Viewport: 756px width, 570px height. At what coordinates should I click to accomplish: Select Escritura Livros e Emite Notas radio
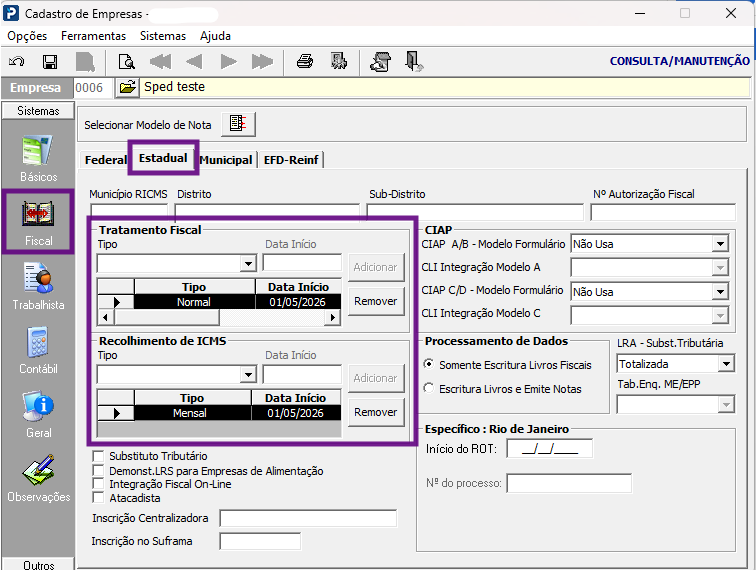[x=429, y=388]
